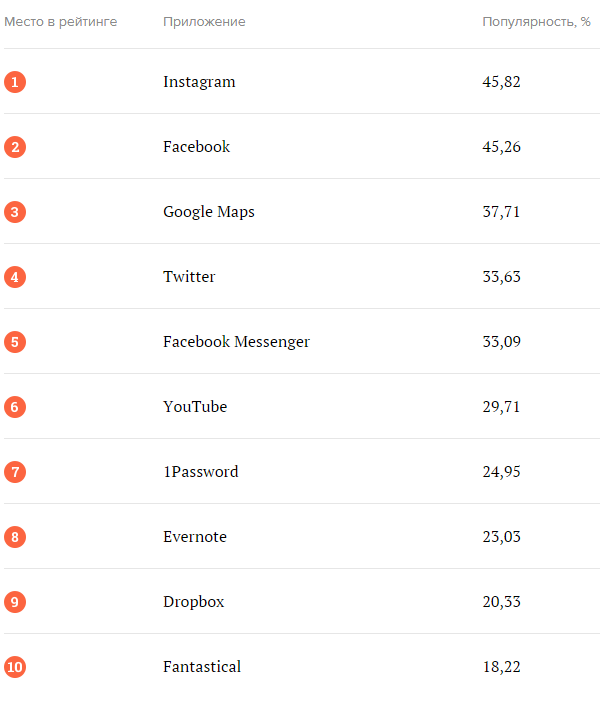Click the Fantastical app name
This screenshot has height=702, width=600.
pyautogui.click(x=202, y=667)
